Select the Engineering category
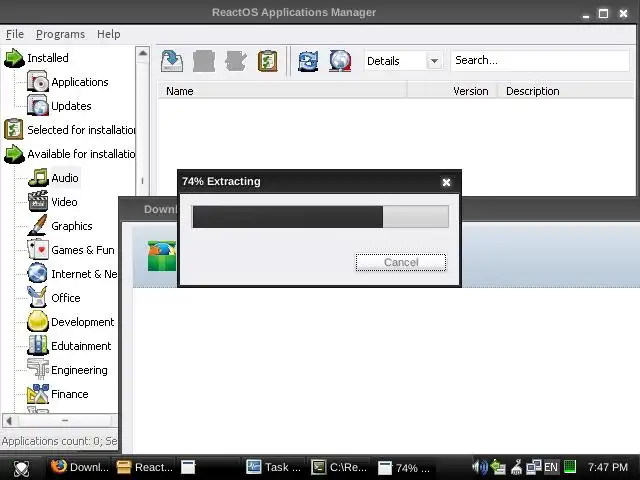 (79, 370)
